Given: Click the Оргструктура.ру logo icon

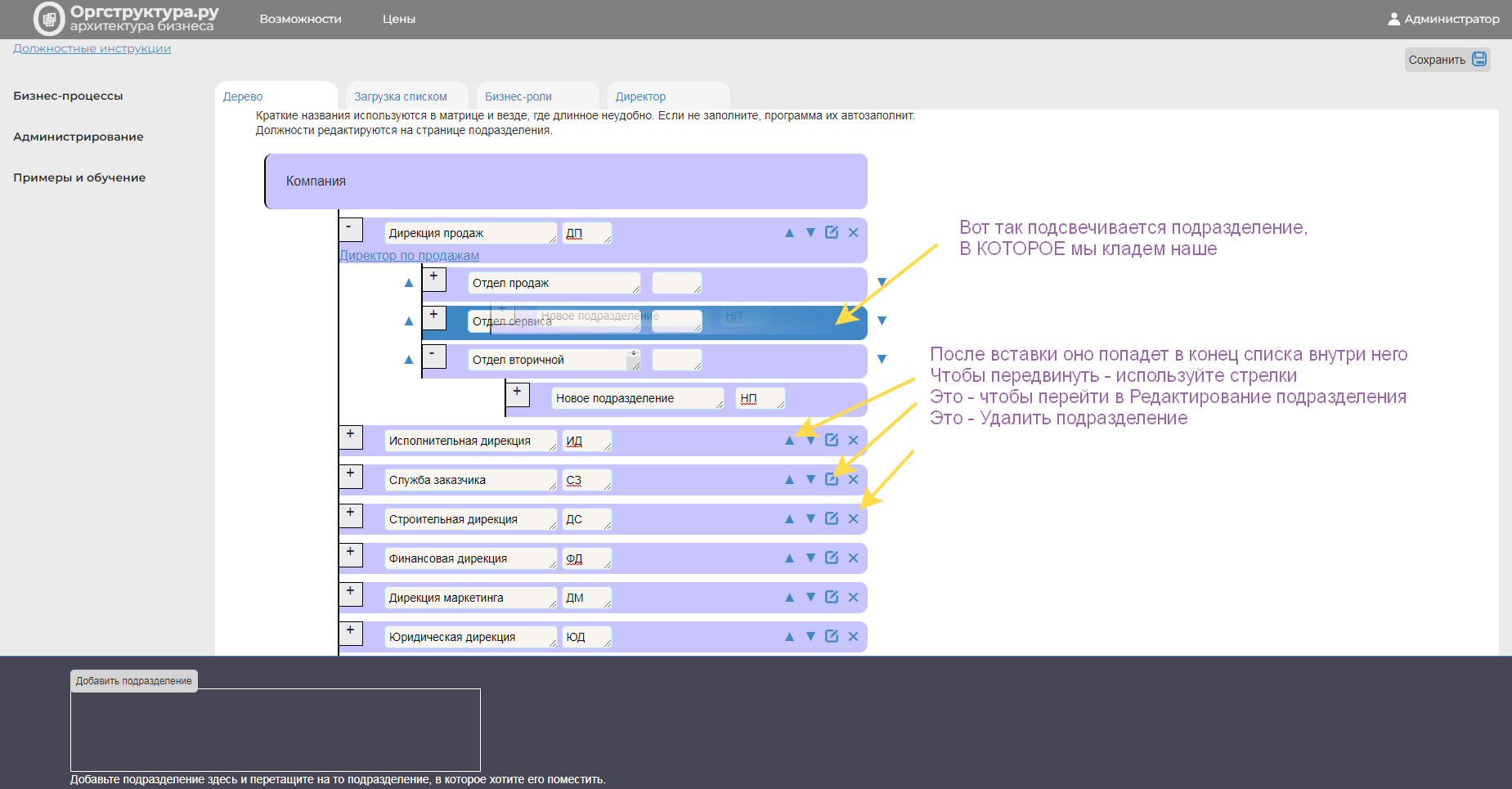Looking at the screenshot, I should tap(49, 19).
